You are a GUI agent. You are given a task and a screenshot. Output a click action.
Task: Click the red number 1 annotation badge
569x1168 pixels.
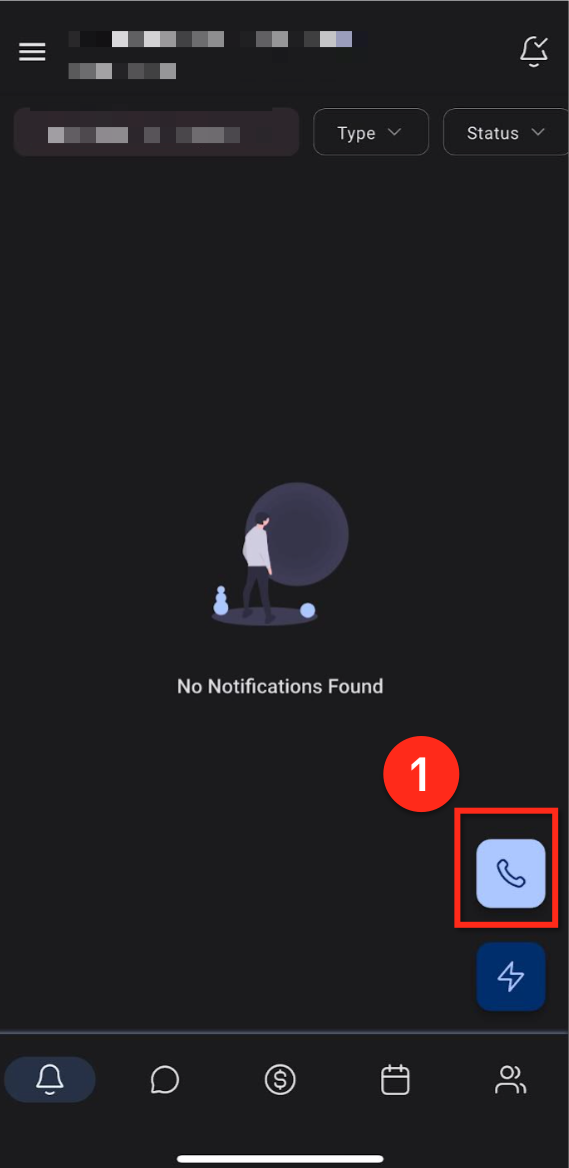421,774
